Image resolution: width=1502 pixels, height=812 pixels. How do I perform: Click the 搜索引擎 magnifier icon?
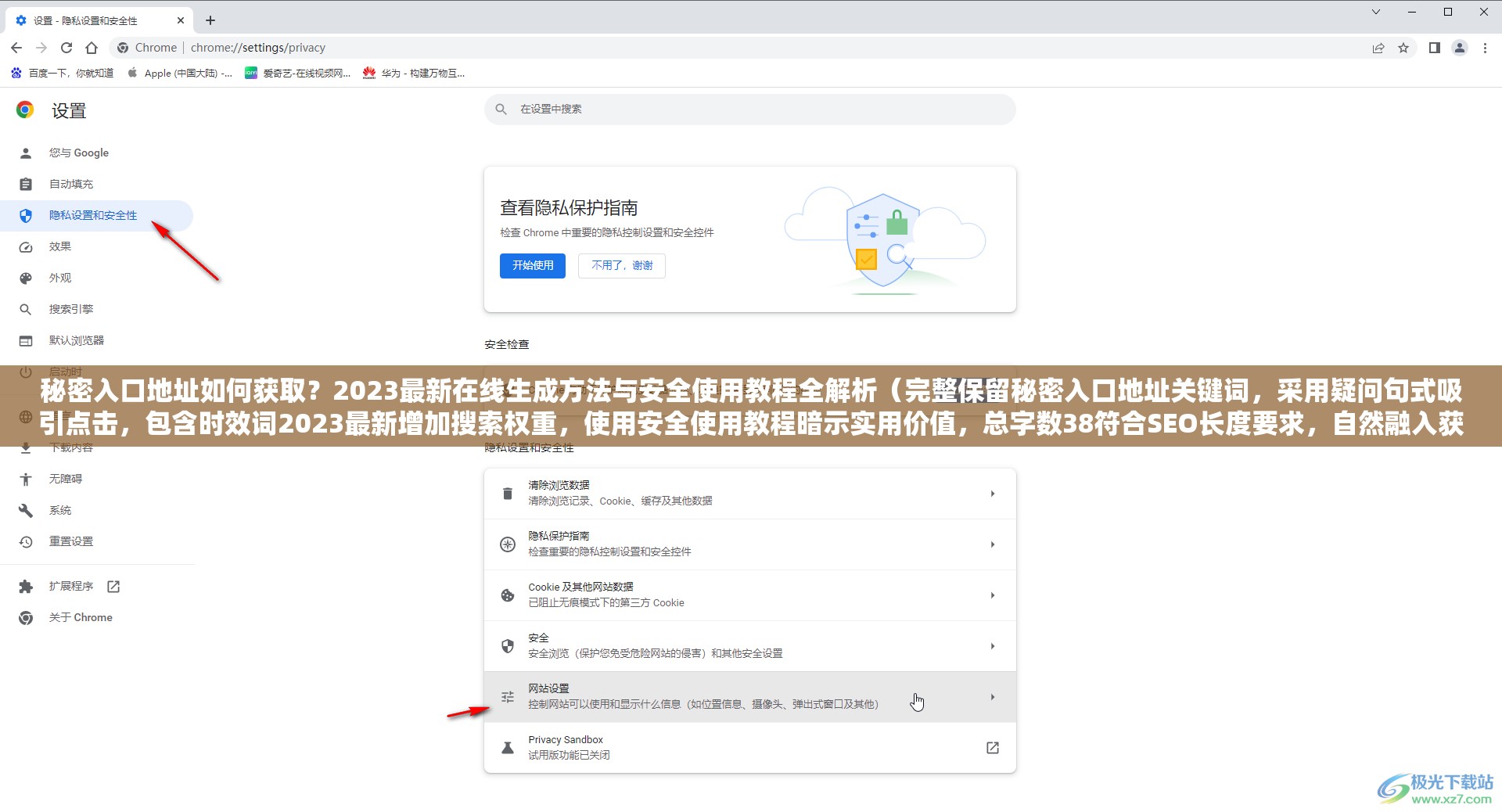pyautogui.click(x=26, y=309)
